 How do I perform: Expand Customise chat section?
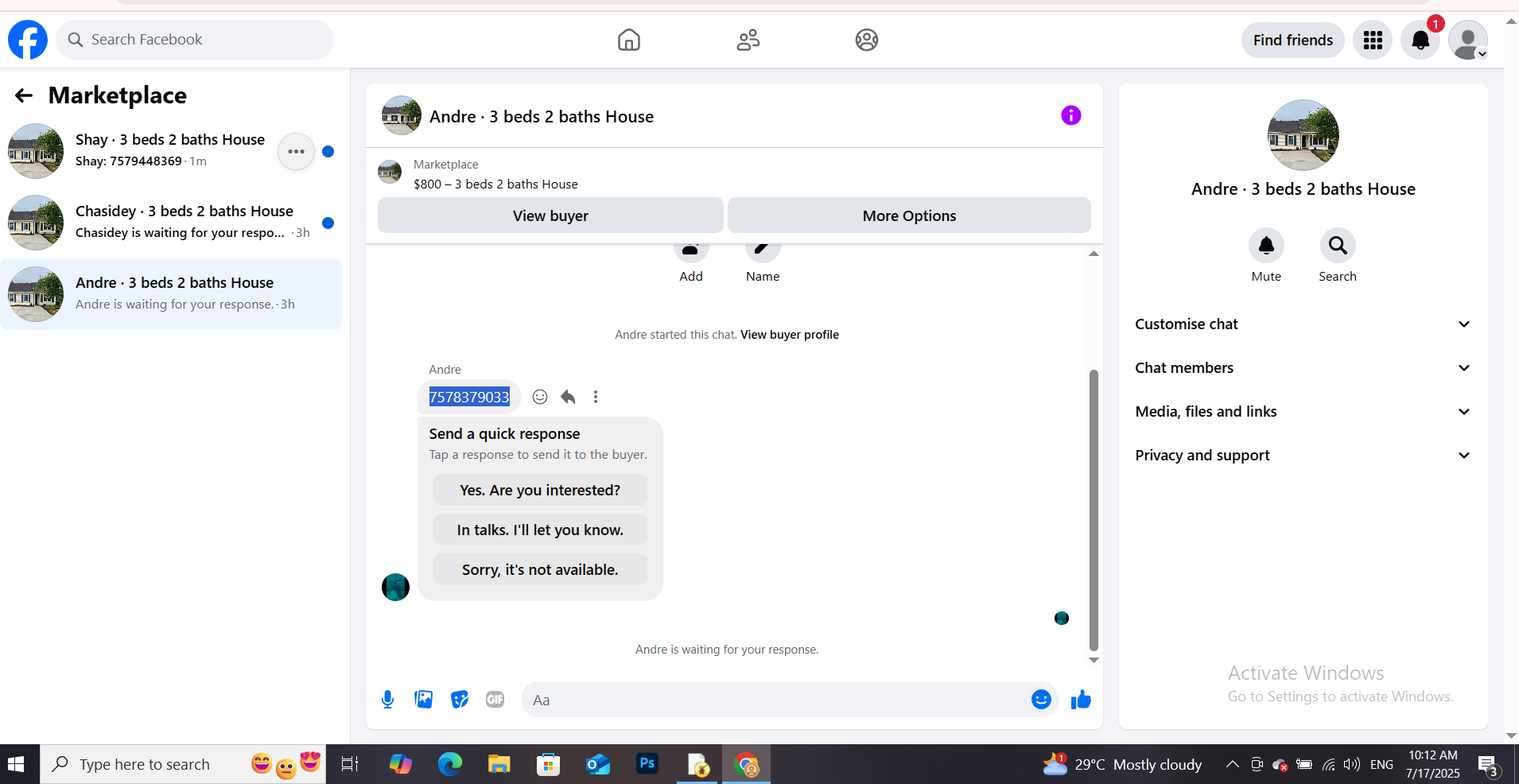pyautogui.click(x=1303, y=324)
